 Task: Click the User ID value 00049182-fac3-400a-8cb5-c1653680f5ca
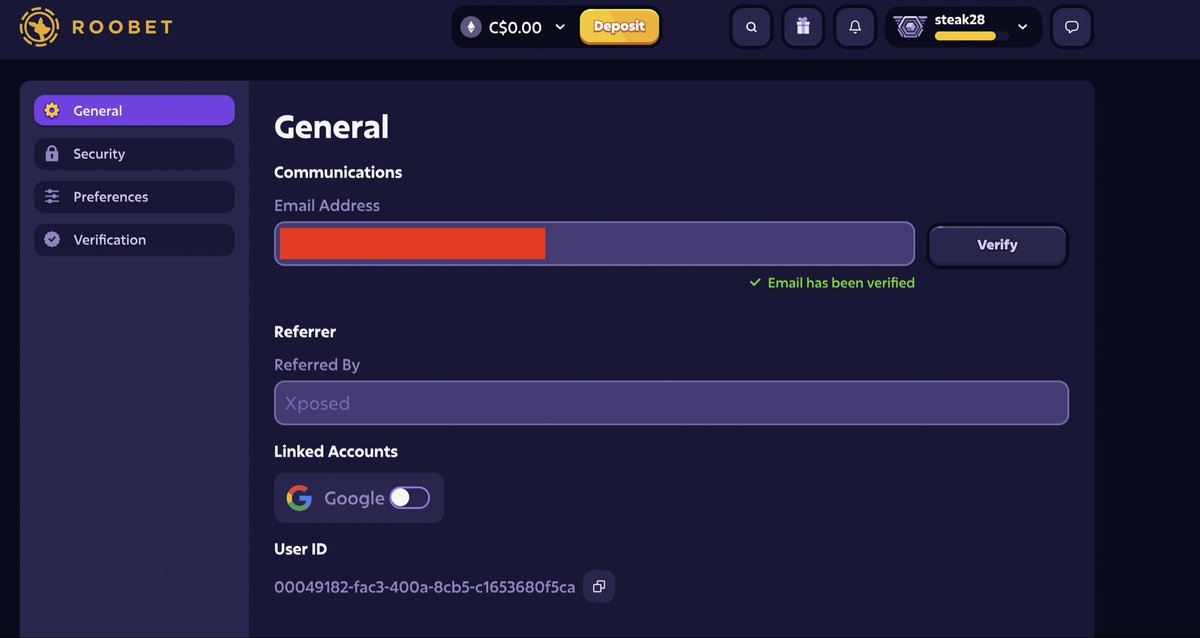(x=425, y=587)
